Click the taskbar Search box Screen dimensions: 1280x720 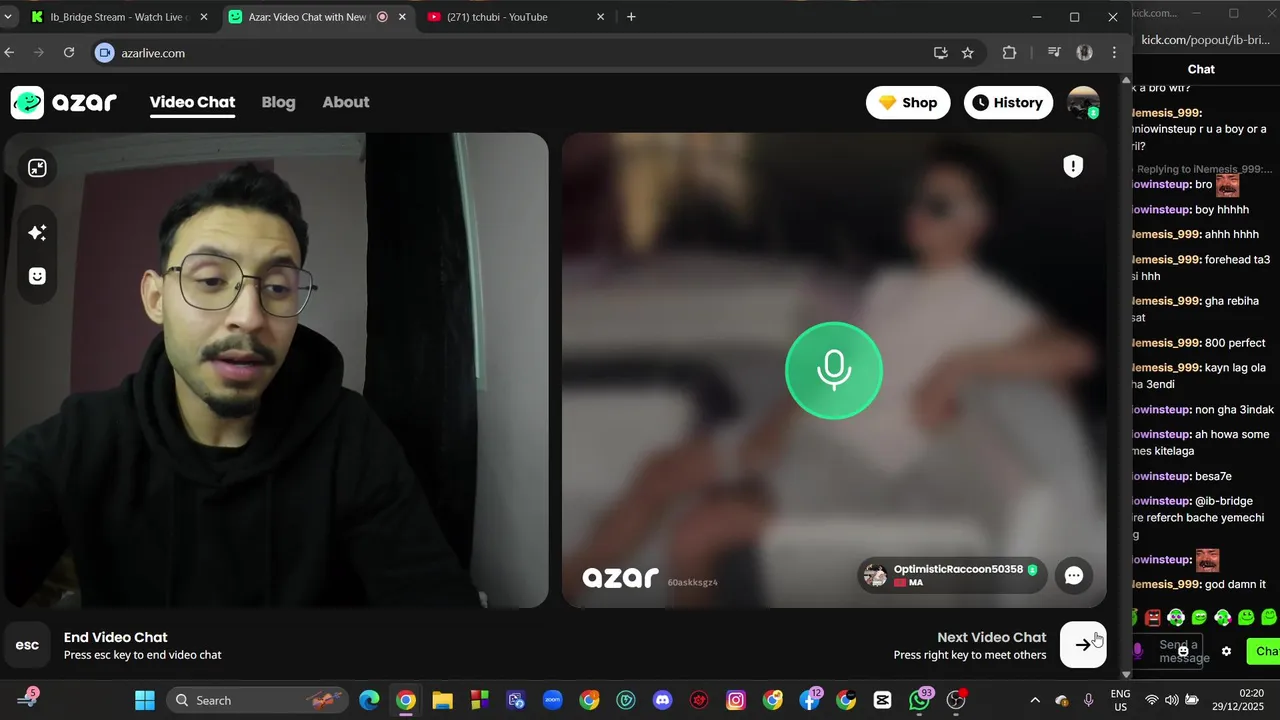click(x=257, y=700)
